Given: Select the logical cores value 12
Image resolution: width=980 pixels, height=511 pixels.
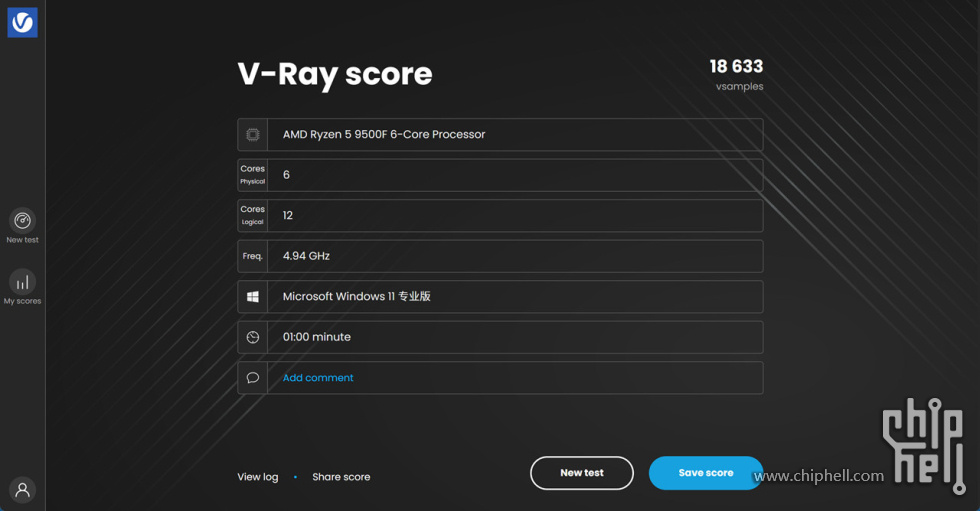Looking at the screenshot, I should point(288,216).
